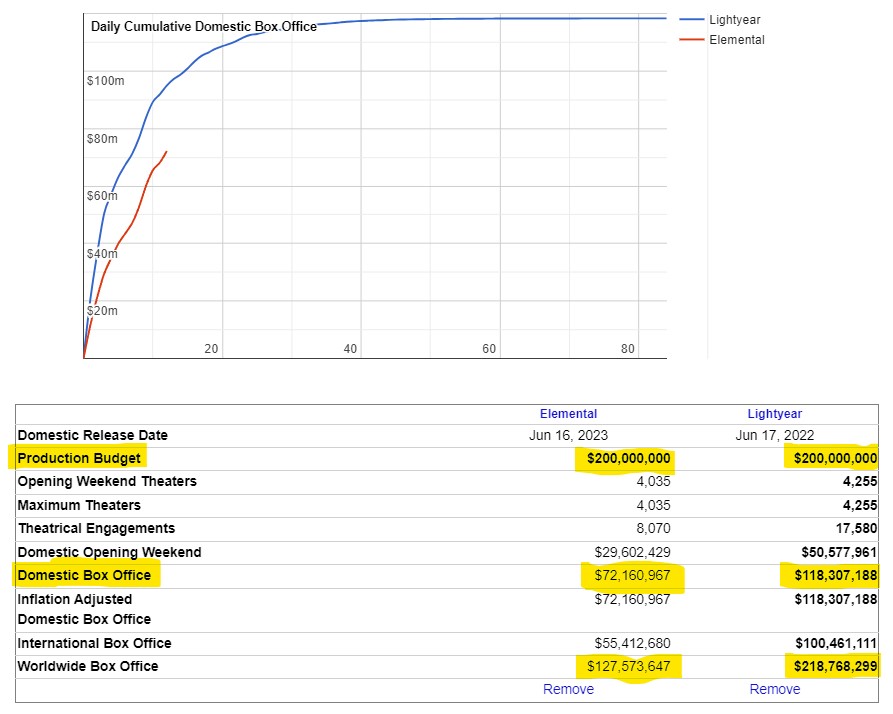Viewport: 893px width, 714px height.
Task: Click the red Elemental legend line swatch
Action: pyautogui.click(x=691, y=40)
